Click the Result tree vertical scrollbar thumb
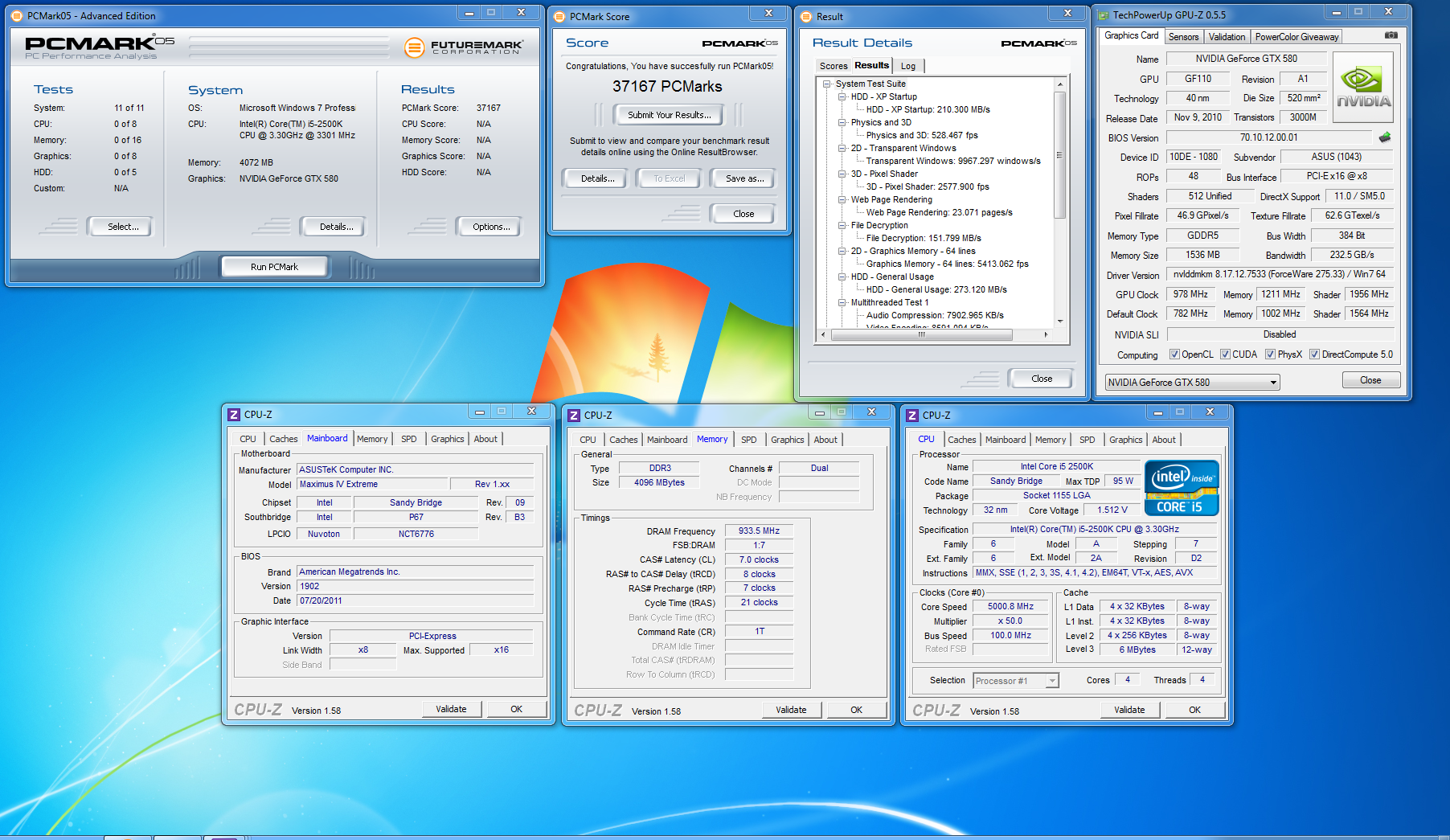1450x840 pixels. coord(1059,154)
